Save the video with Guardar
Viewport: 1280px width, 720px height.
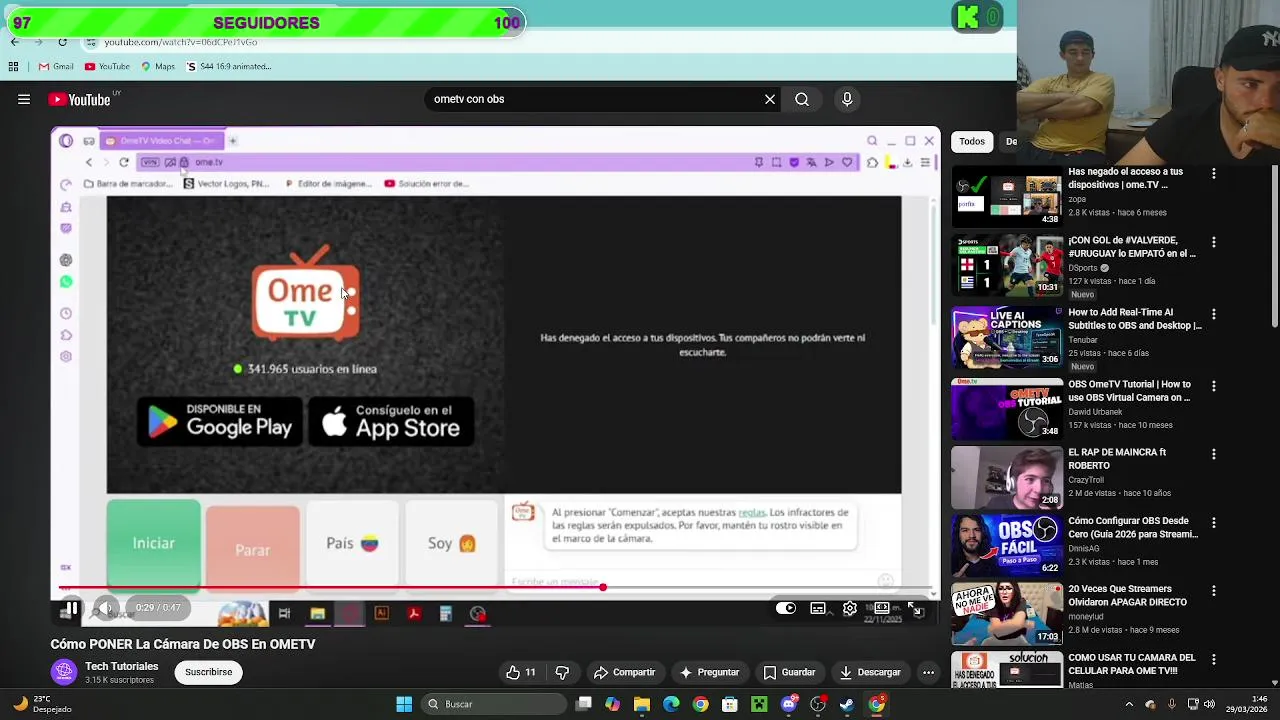tap(789, 672)
